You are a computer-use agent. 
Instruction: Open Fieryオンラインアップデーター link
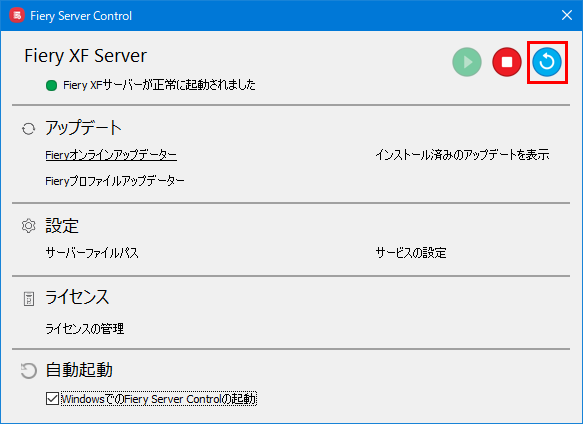tap(111, 155)
